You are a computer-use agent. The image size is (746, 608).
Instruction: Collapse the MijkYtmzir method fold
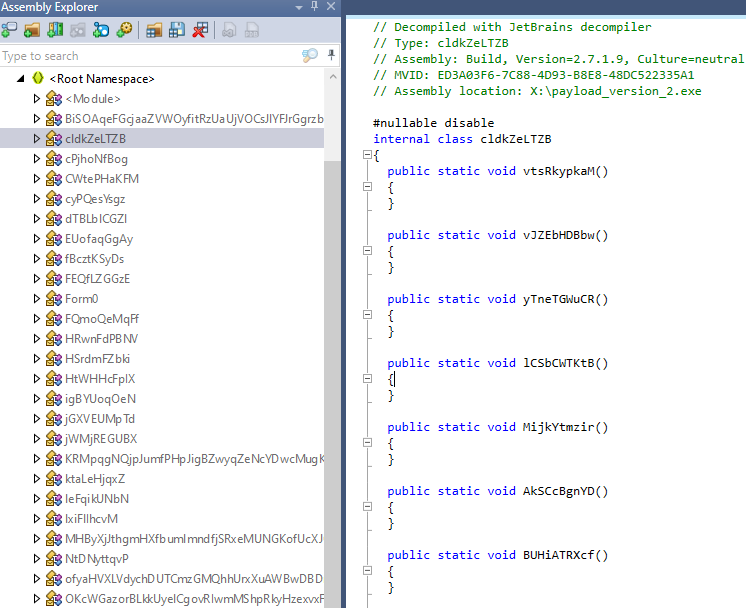[367, 442]
